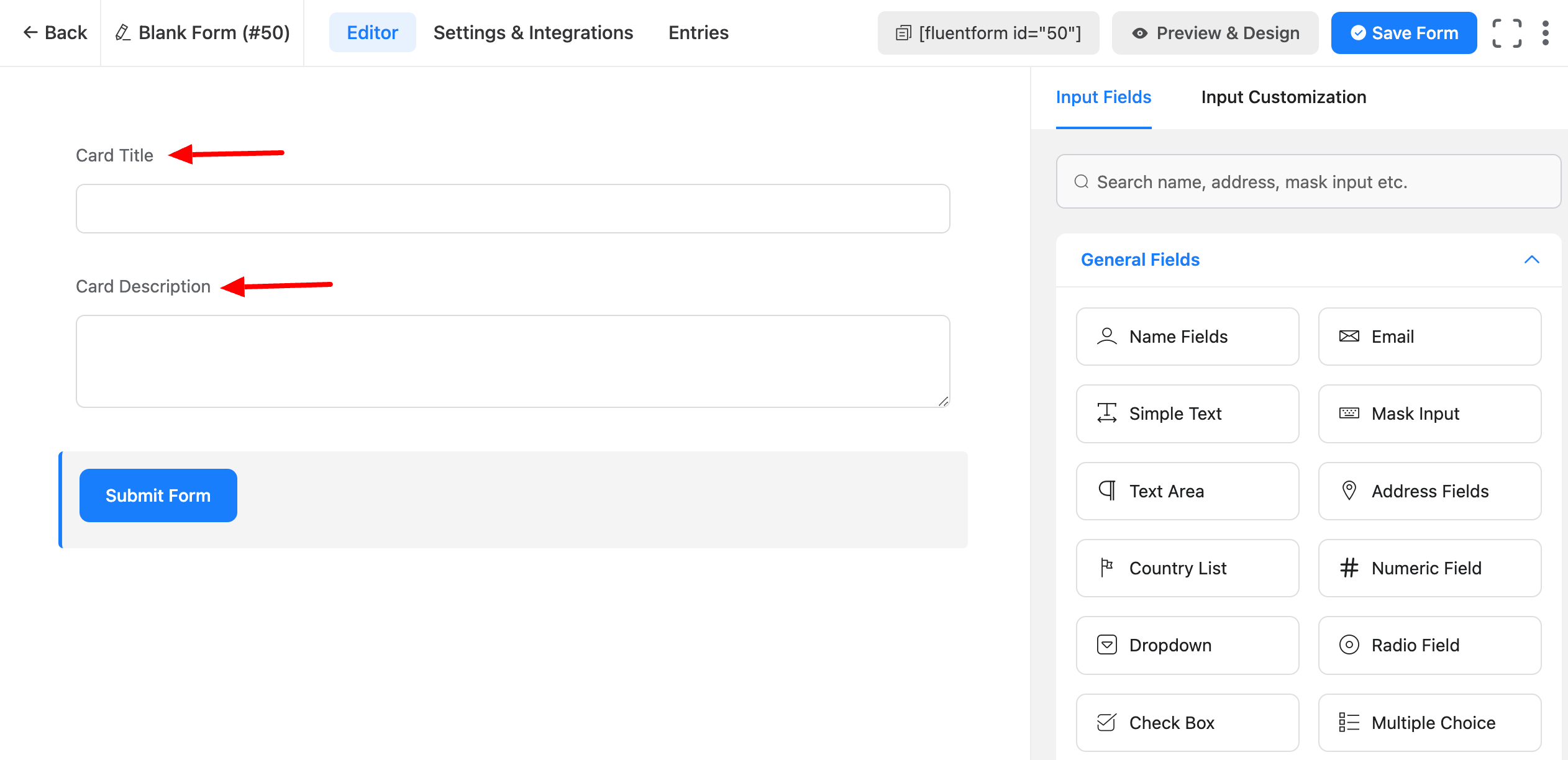1568x760 pixels.
Task: Add a Radio Field
Action: [x=1429, y=645]
